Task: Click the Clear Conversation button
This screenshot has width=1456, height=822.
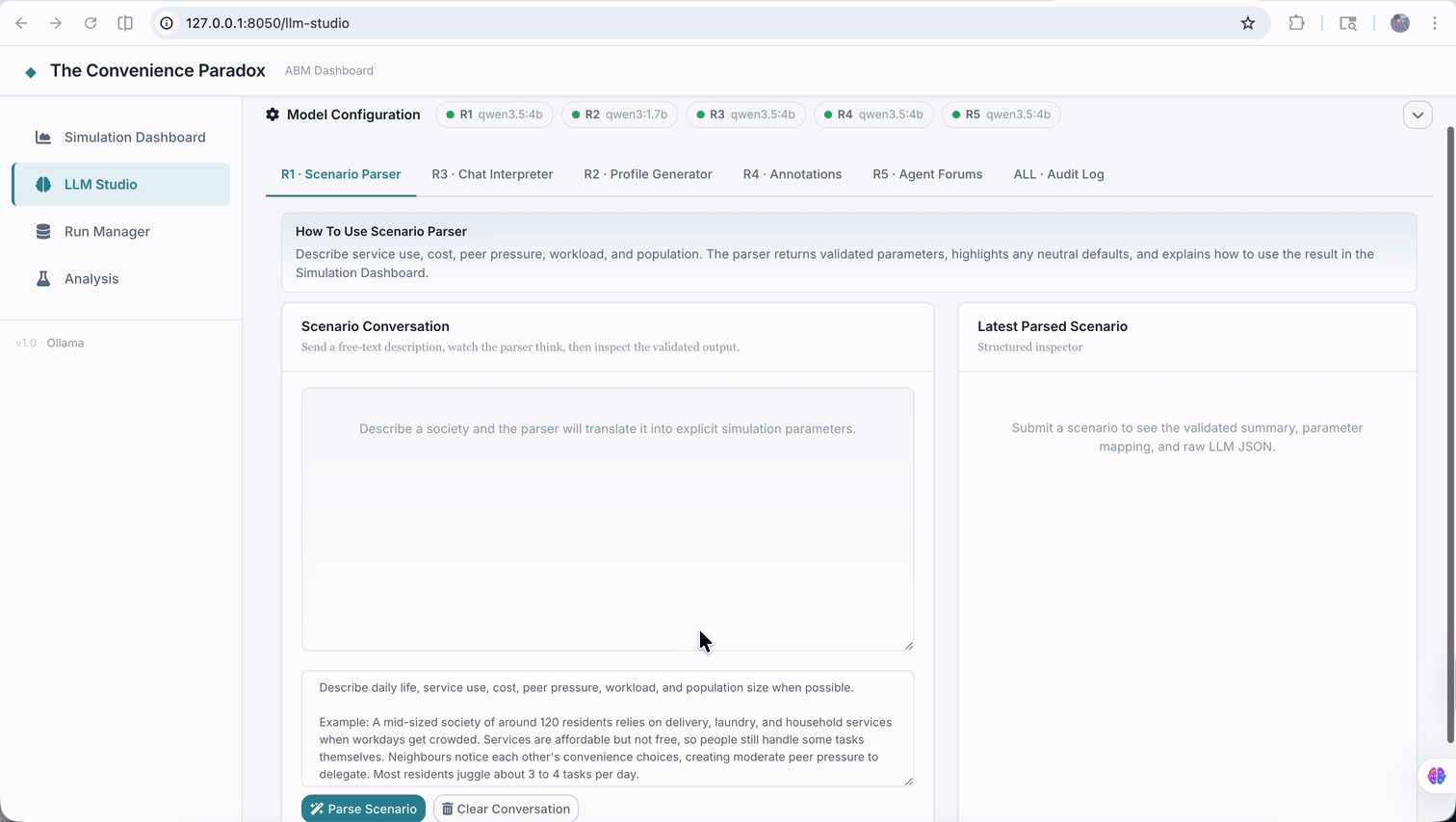Action: tap(506, 809)
